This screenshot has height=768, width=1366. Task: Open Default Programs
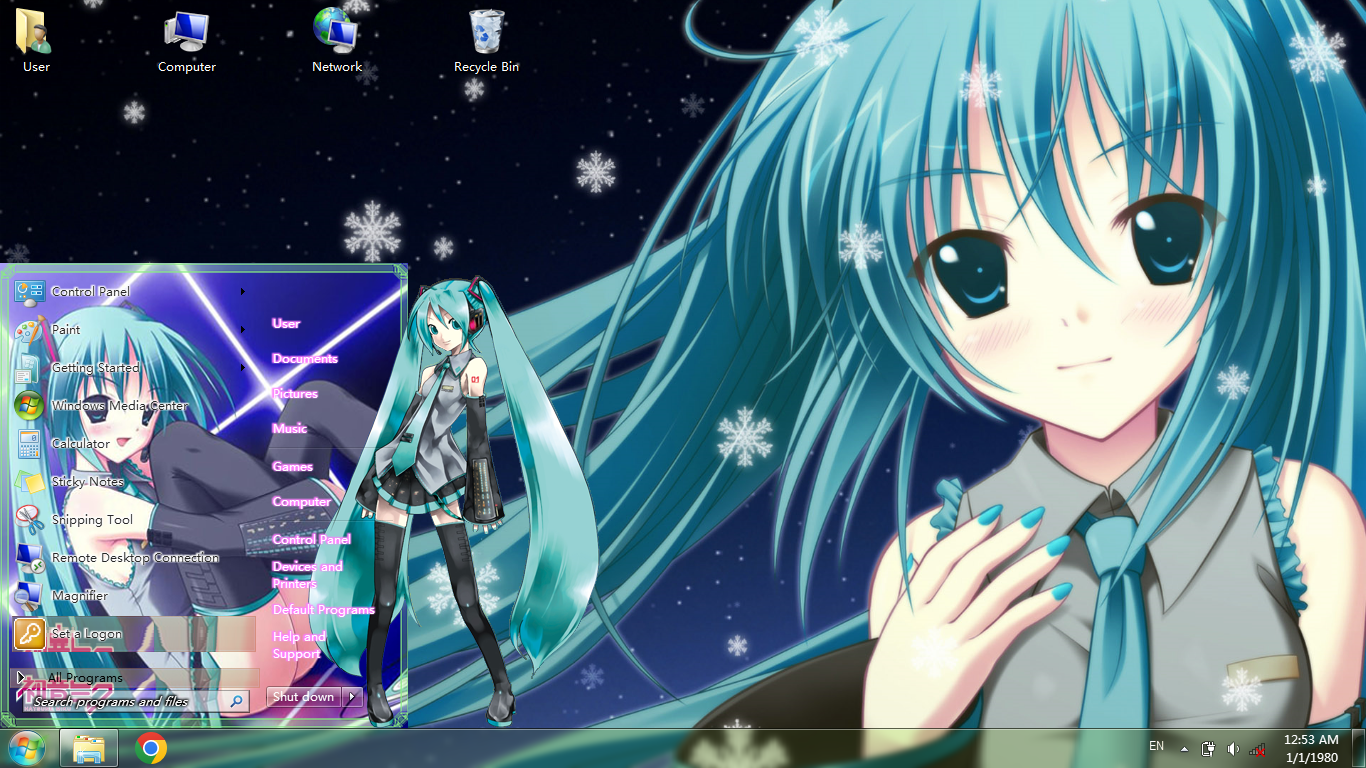(x=324, y=609)
